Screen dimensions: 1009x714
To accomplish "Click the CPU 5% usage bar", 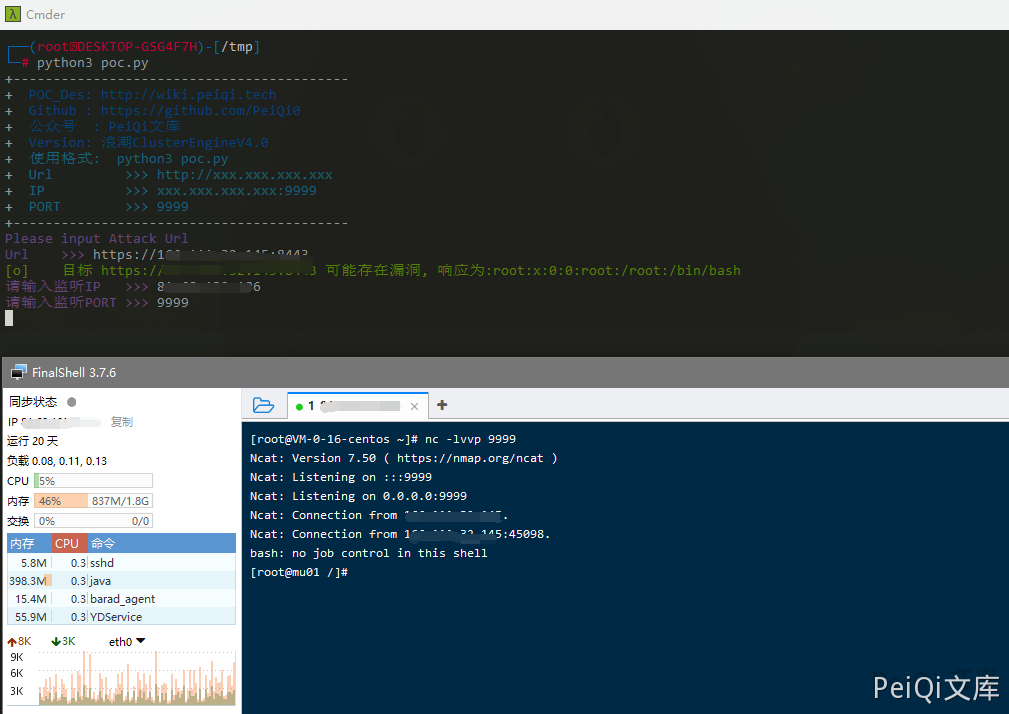I will point(93,481).
